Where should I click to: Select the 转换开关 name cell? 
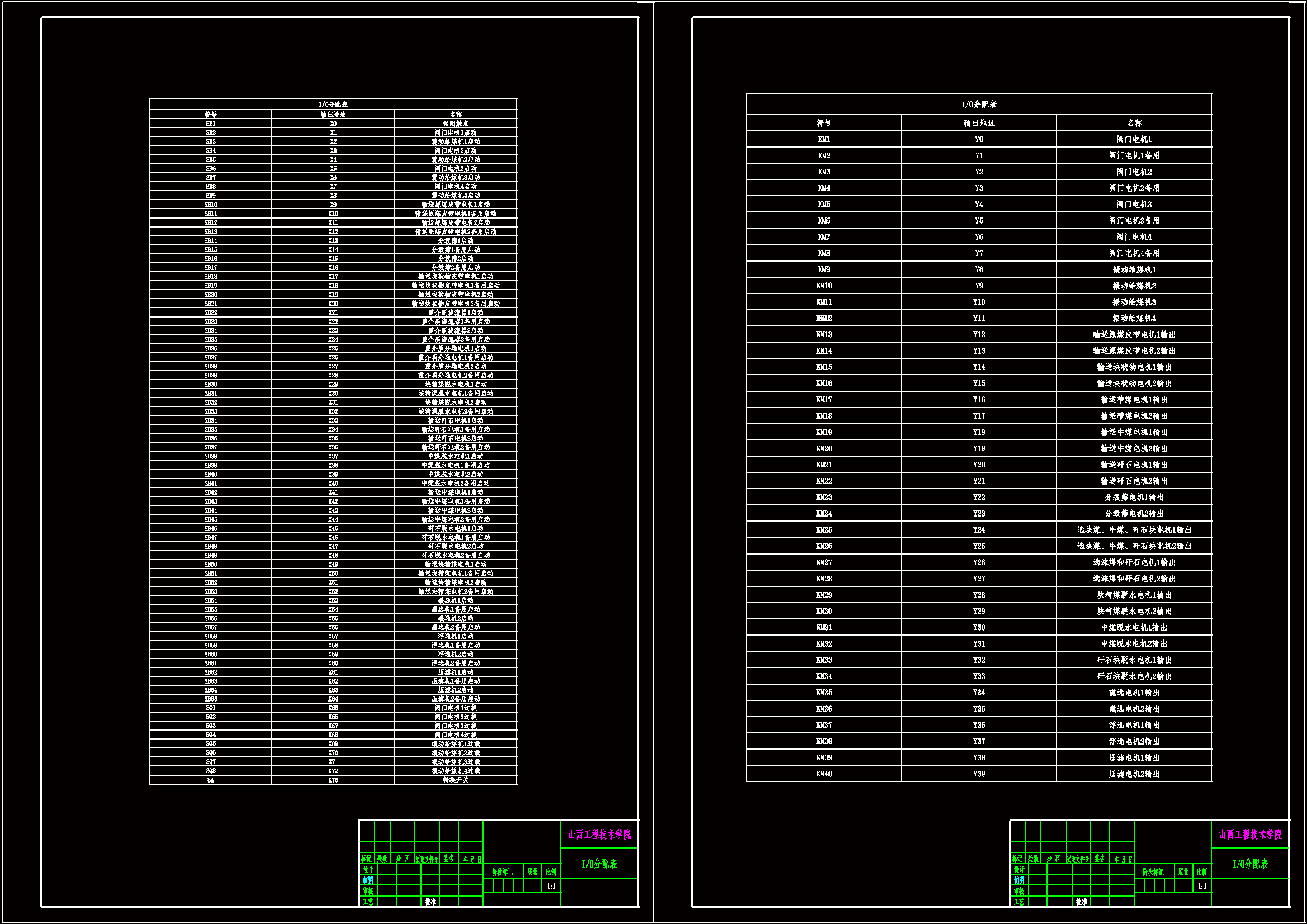pos(456,780)
